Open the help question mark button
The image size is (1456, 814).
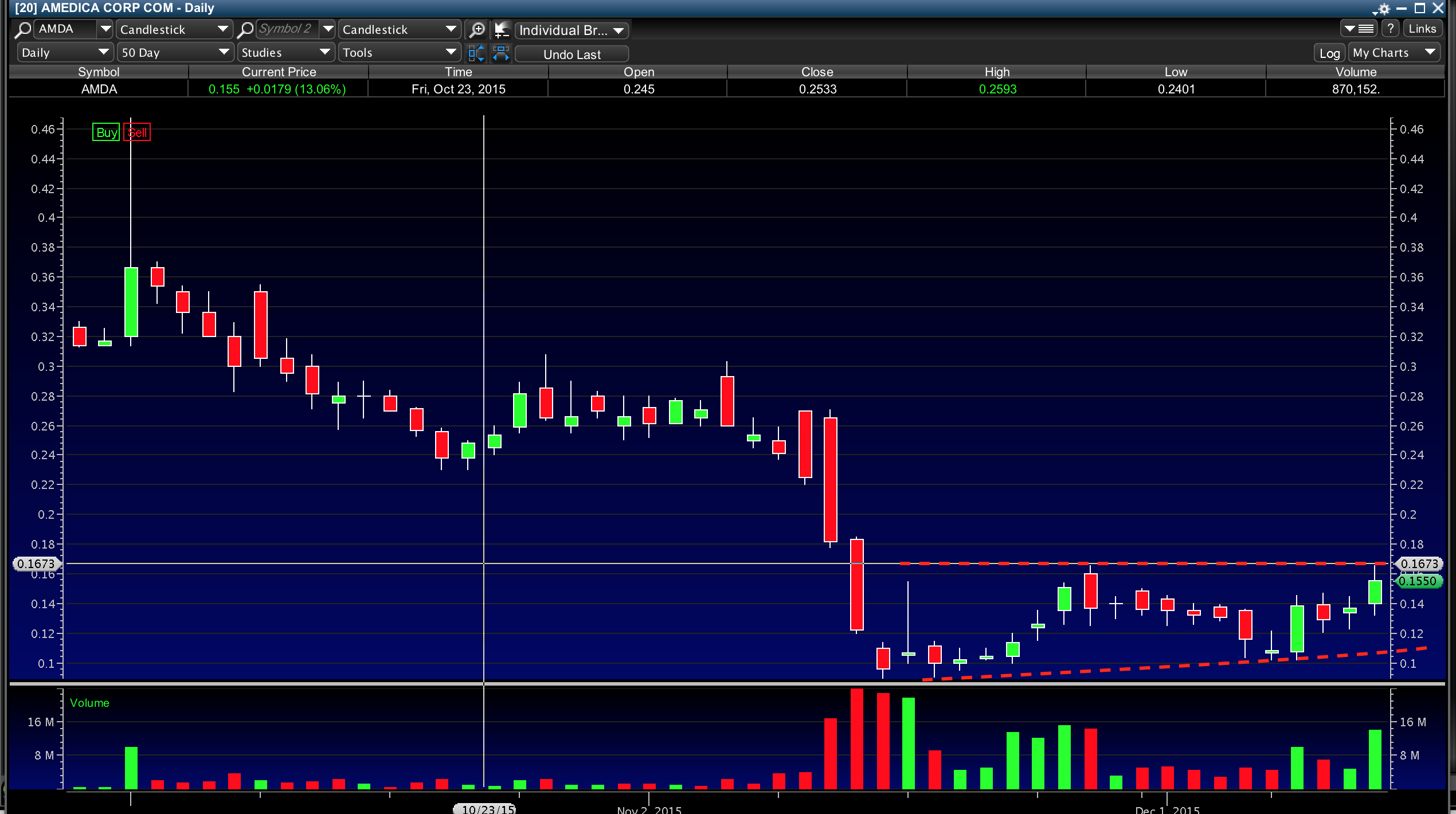[x=1391, y=29]
